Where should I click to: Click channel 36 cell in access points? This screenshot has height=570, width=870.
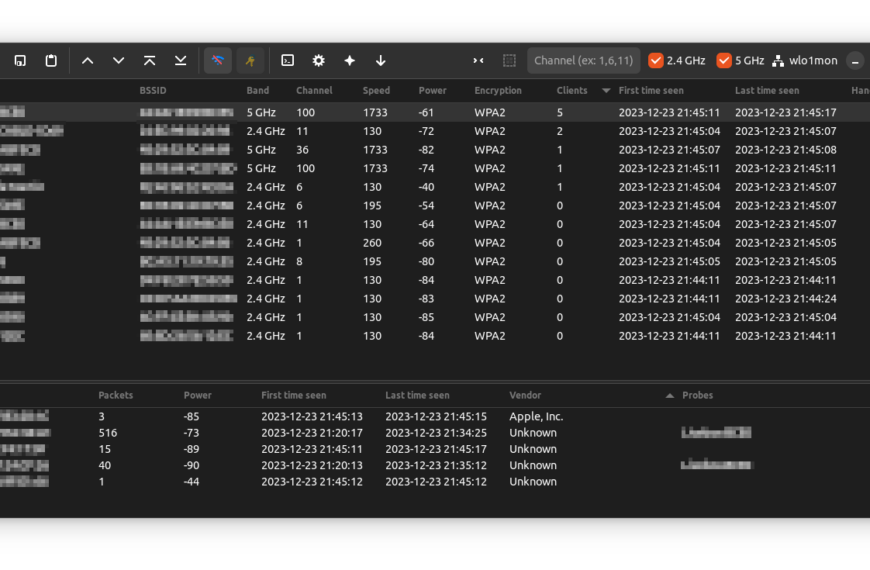tap(302, 150)
